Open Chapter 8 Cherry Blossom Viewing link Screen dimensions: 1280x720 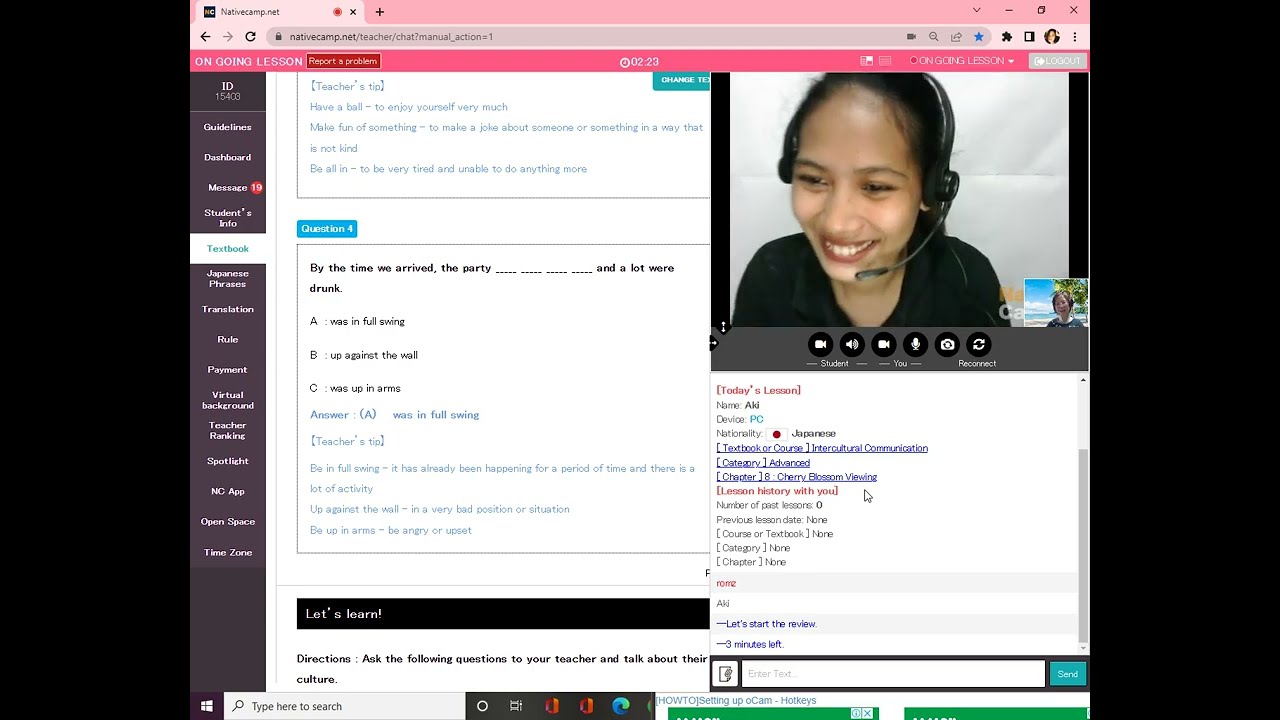tap(796, 477)
